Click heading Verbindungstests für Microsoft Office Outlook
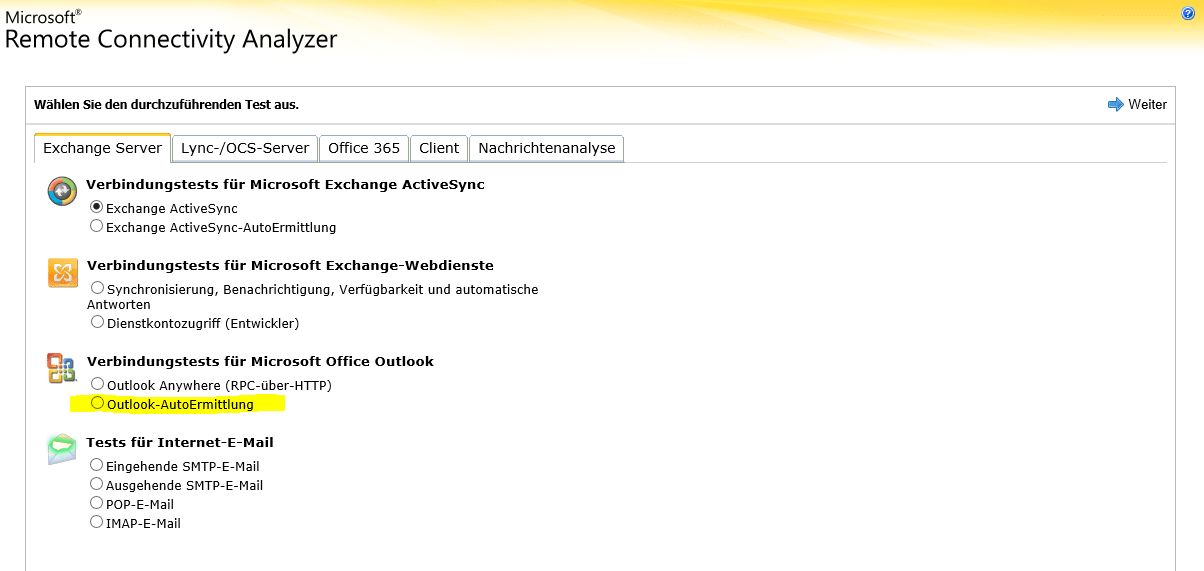The image size is (1204, 571). (260, 361)
